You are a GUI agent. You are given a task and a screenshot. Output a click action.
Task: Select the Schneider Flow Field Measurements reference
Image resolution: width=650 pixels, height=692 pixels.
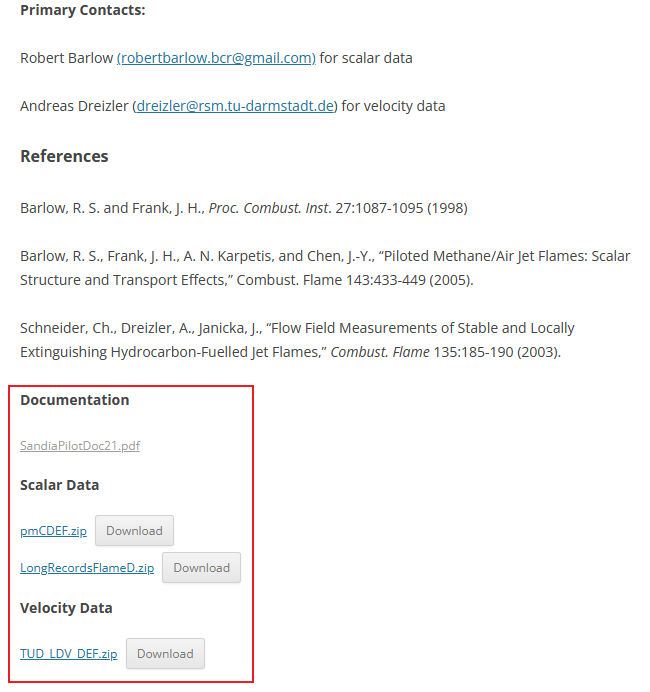297,340
